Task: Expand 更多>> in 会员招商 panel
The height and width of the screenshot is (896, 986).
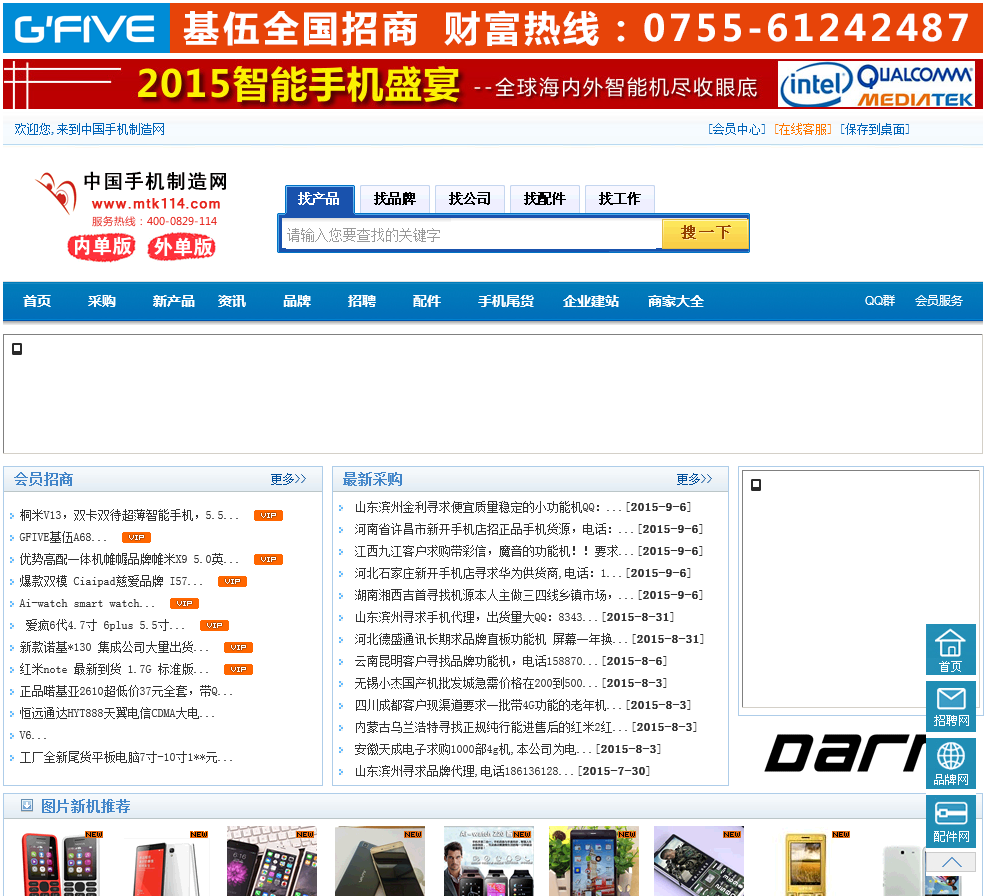Action: tap(288, 479)
